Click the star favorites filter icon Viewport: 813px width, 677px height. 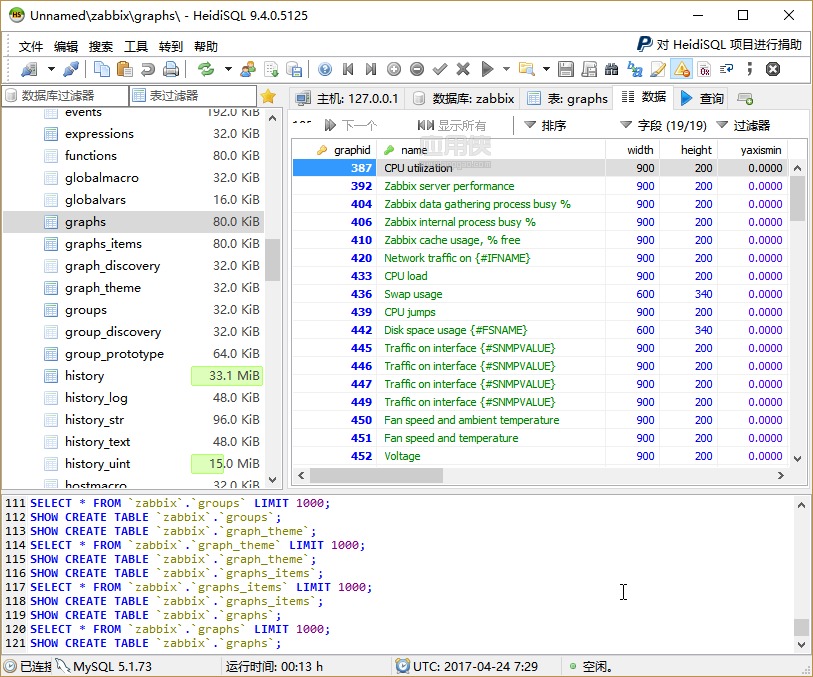[x=268, y=96]
